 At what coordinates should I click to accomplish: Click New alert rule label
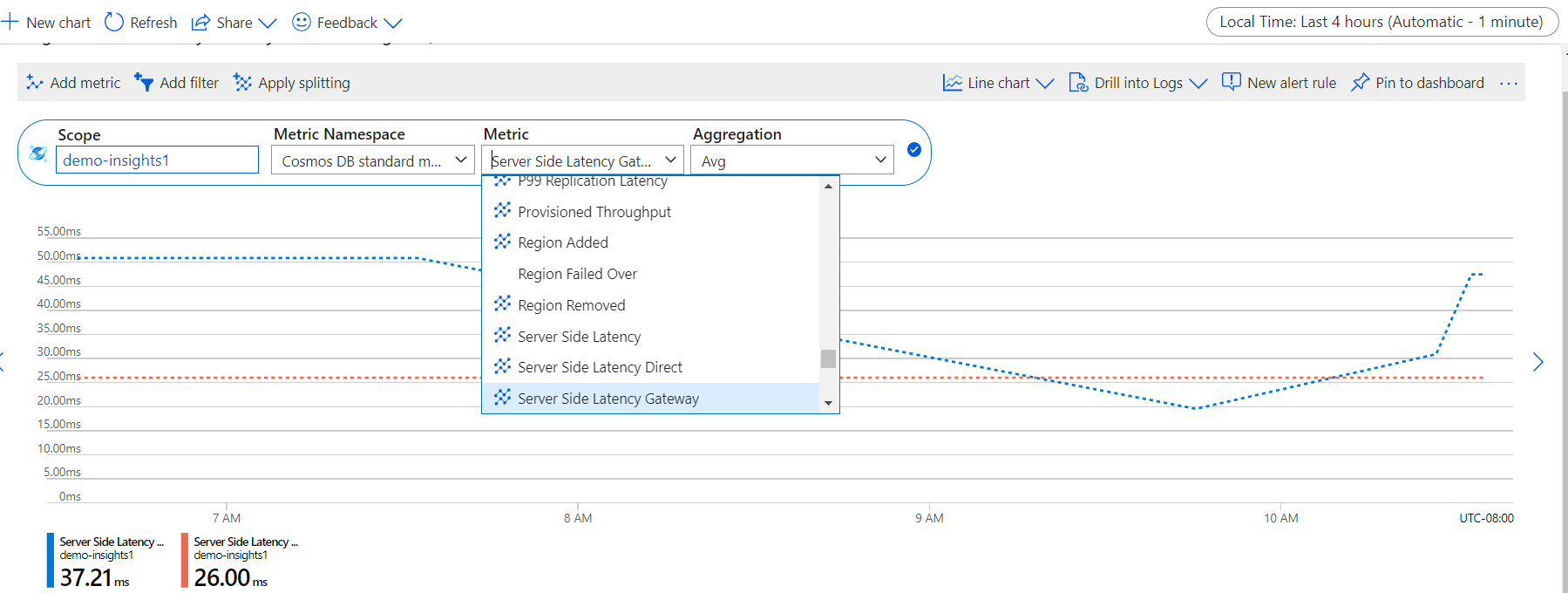1292,83
